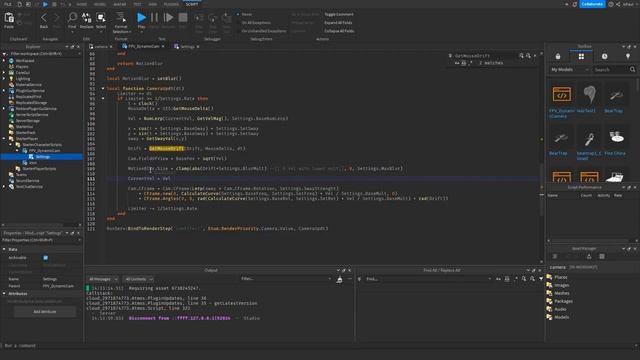Image resolution: width=640 pixels, height=360 pixels.
Task: Collapse the StarterCharacterScripts node
Action: (11, 144)
